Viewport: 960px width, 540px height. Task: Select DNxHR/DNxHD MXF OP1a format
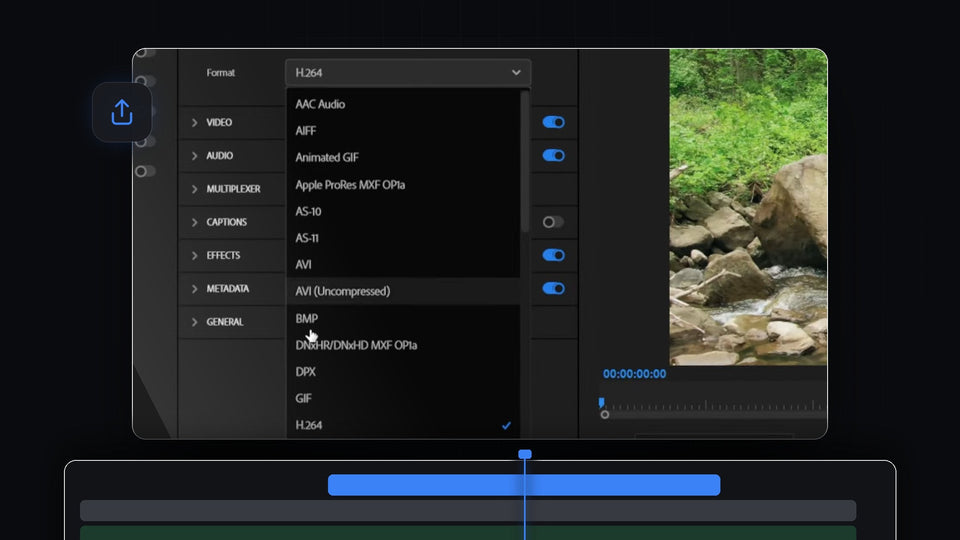tap(403, 345)
